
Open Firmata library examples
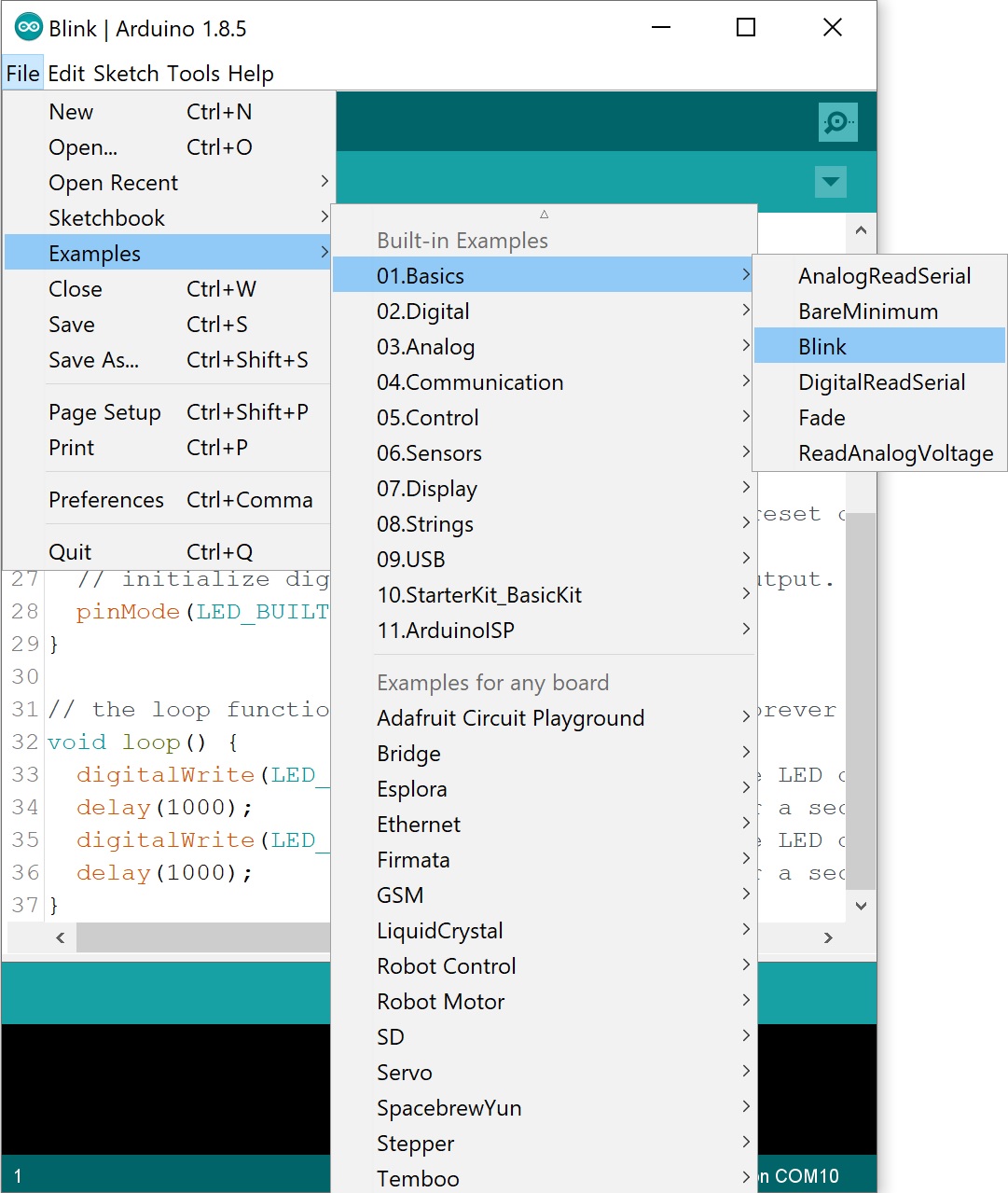pyautogui.click(x=544, y=860)
